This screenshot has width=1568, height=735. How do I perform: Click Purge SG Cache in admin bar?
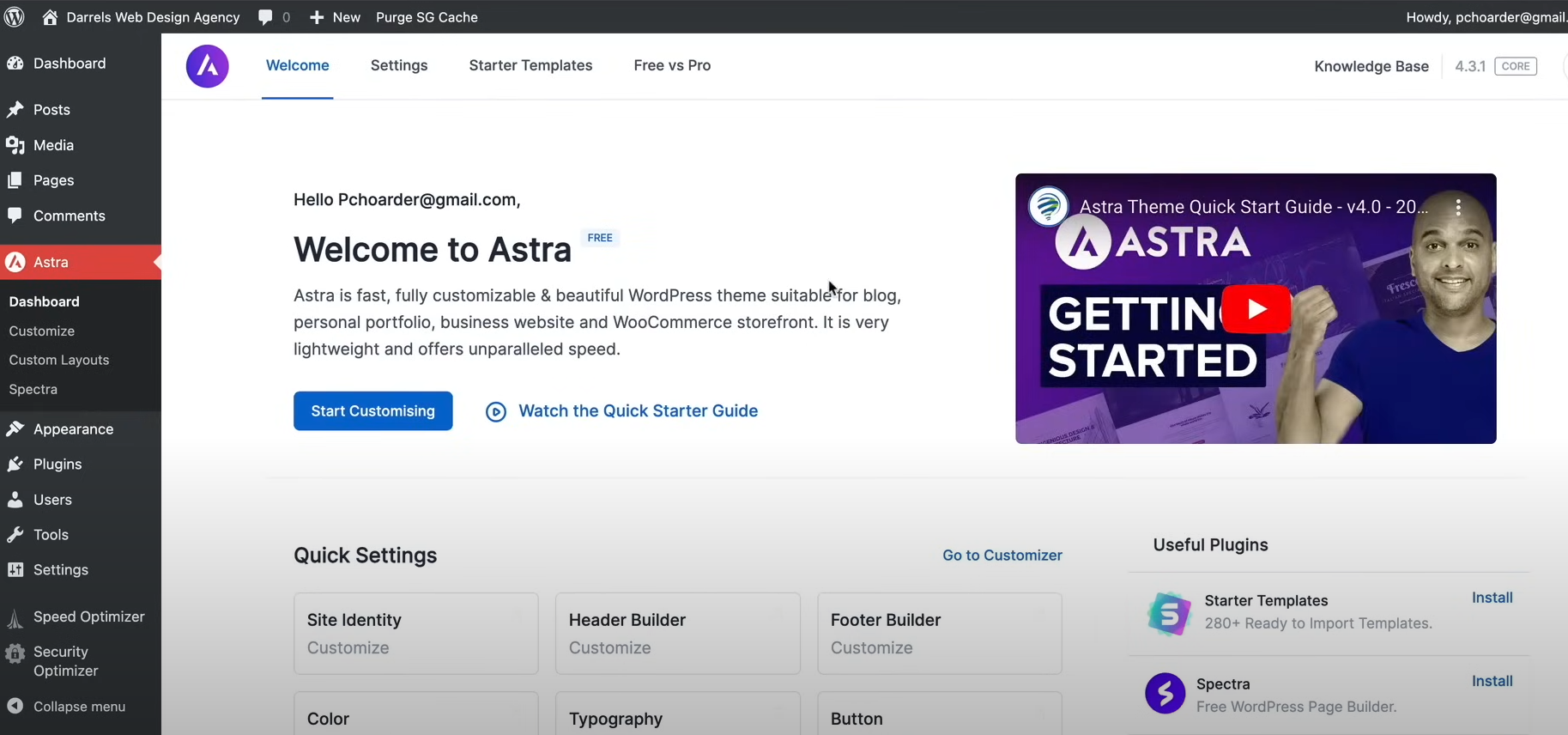427,17
